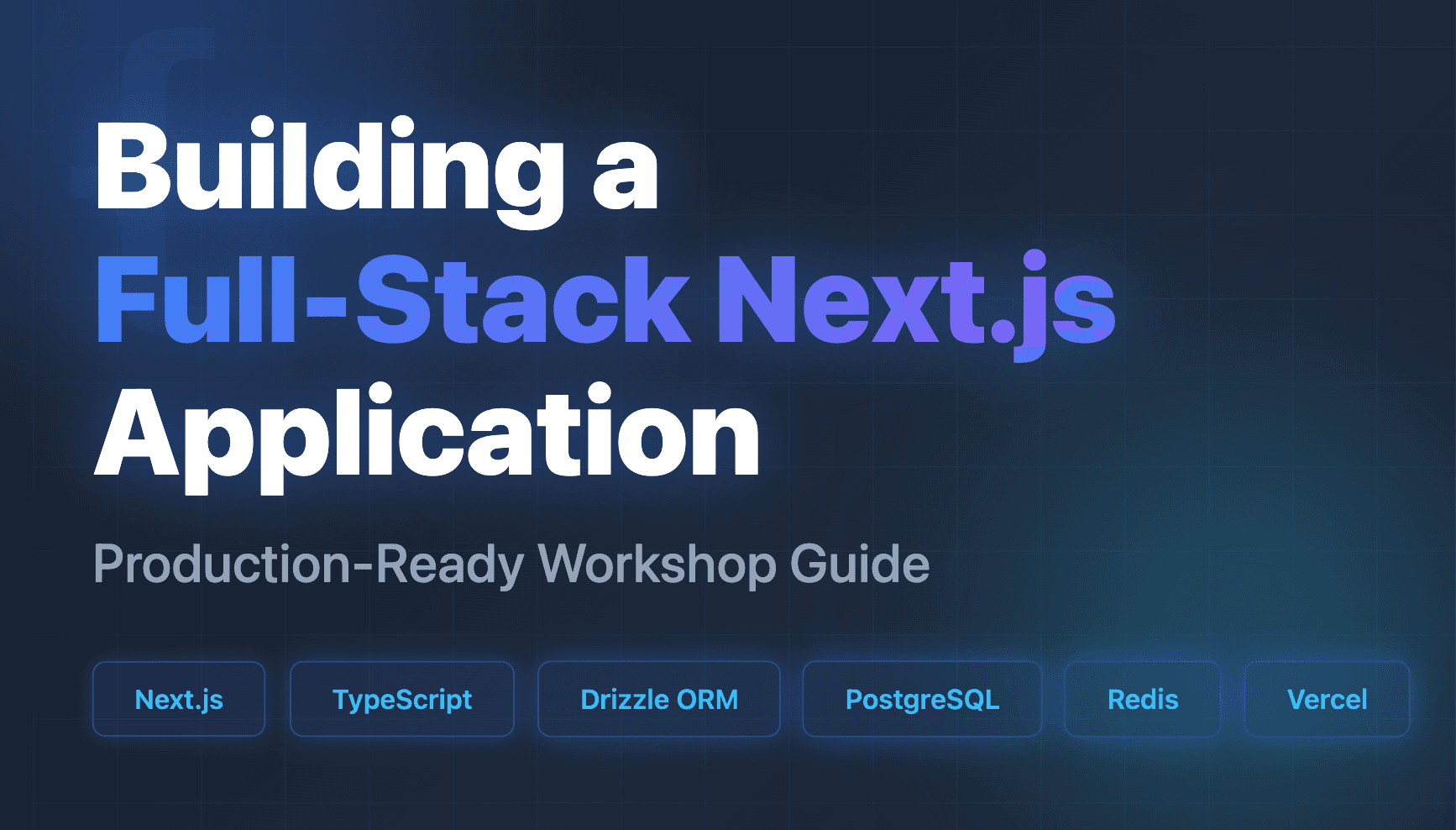The height and width of the screenshot is (830, 1456).
Task: Click between the Redis and Vercel tags
Action: (x=1231, y=699)
